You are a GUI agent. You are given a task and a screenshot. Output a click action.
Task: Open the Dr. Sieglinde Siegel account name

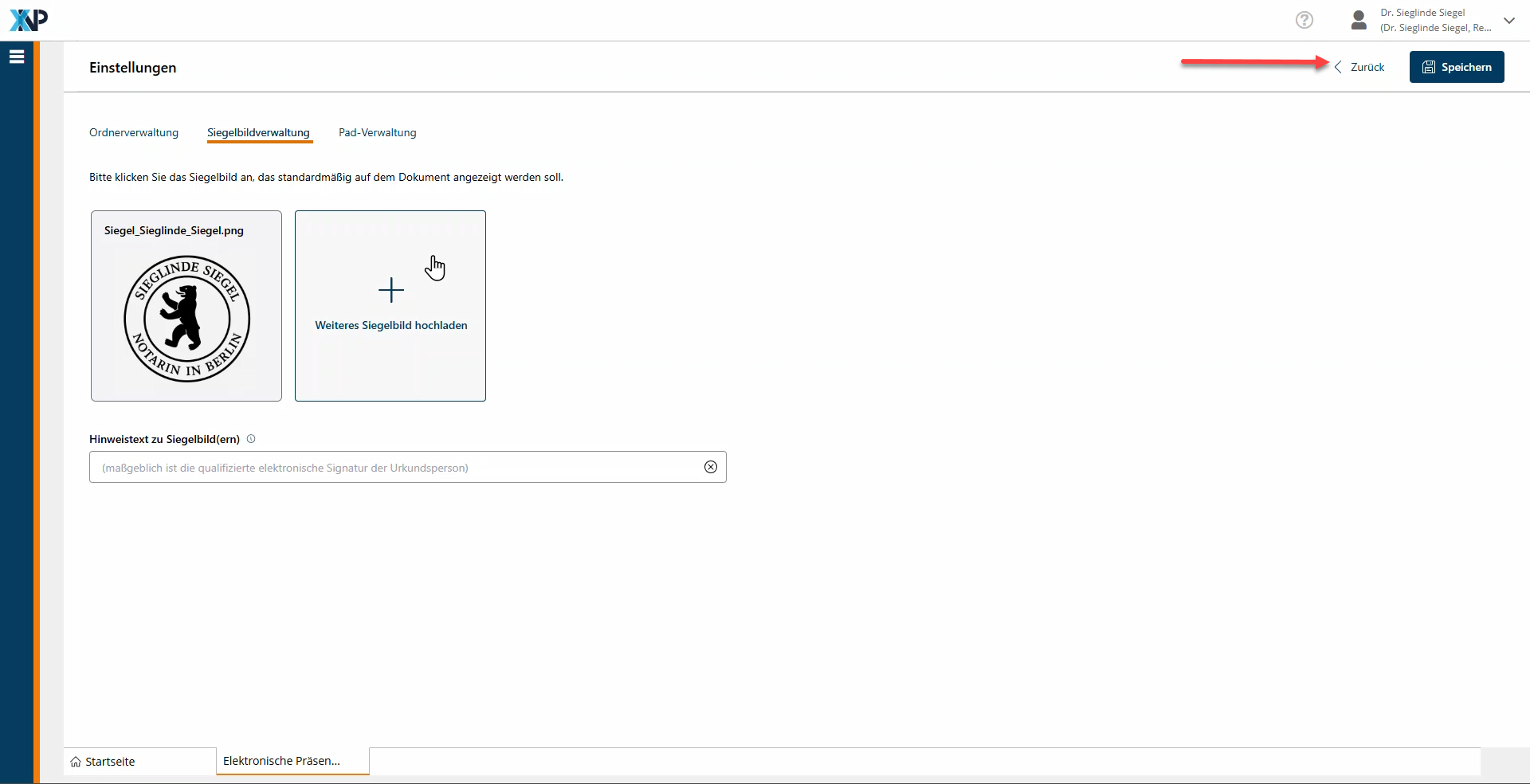pyautogui.click(x=1422, y=13)
